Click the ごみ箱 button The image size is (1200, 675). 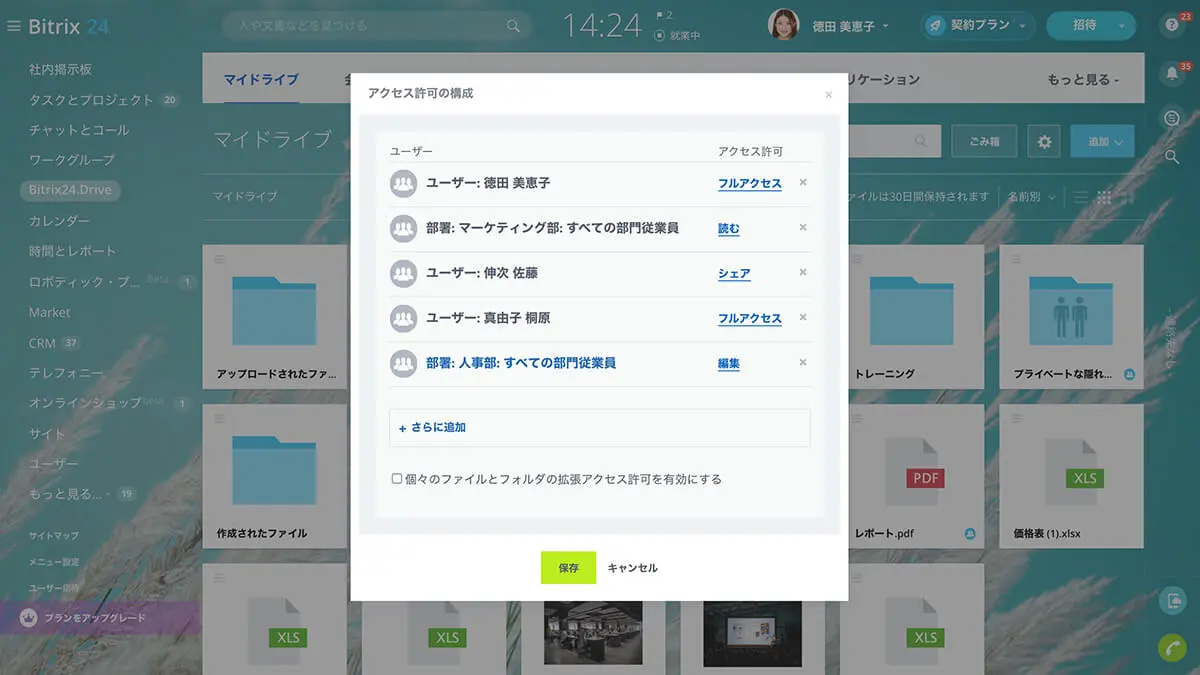coord(984,142)
